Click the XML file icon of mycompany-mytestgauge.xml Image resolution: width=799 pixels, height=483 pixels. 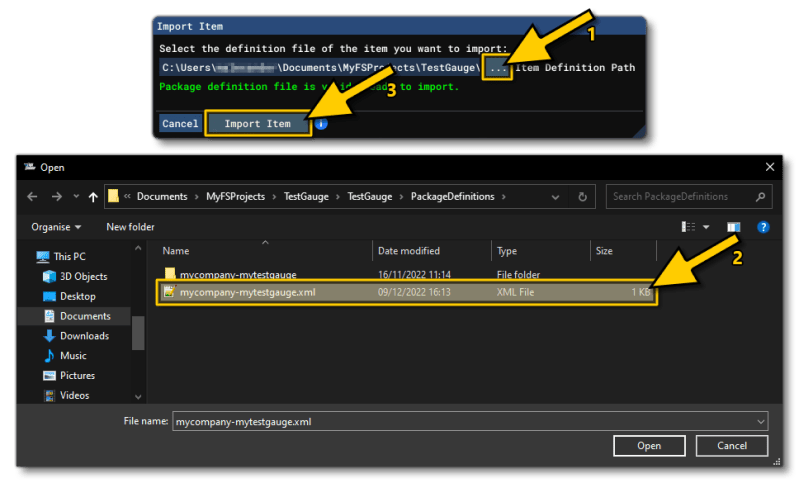tap(169, 292)
